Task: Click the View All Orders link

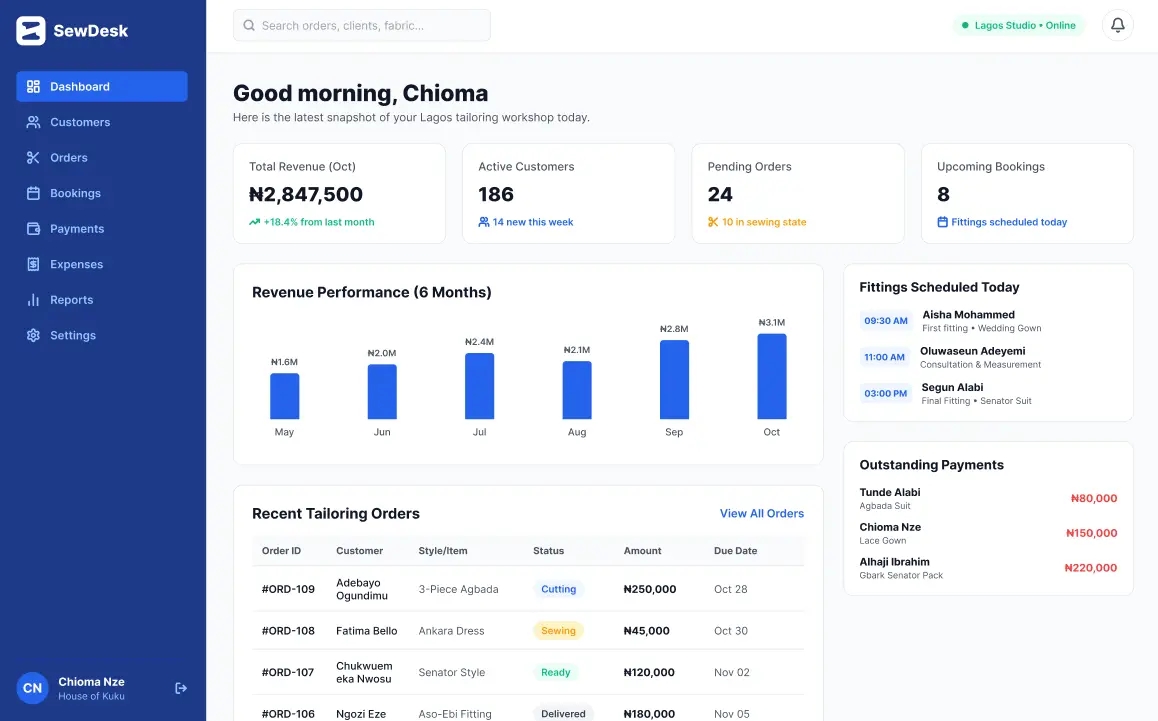Action: click(x=761, y=513)
